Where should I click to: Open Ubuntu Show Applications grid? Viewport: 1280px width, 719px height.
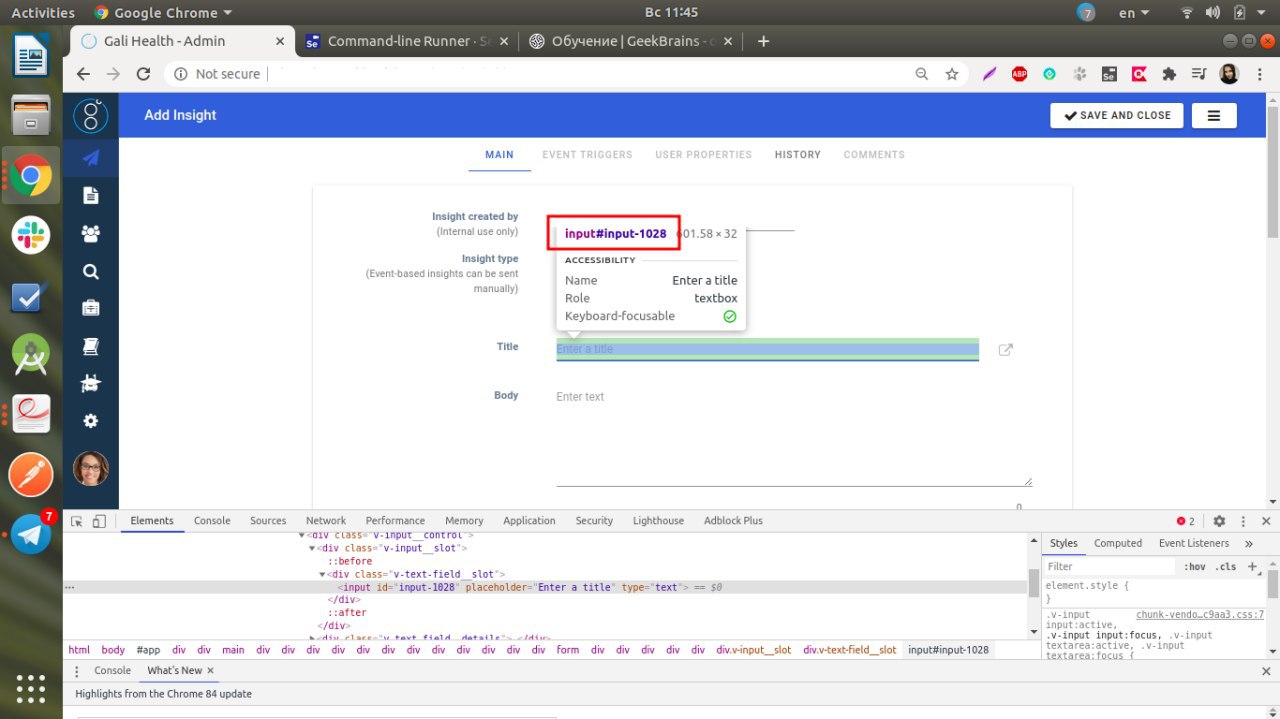[x=31, y=689]
